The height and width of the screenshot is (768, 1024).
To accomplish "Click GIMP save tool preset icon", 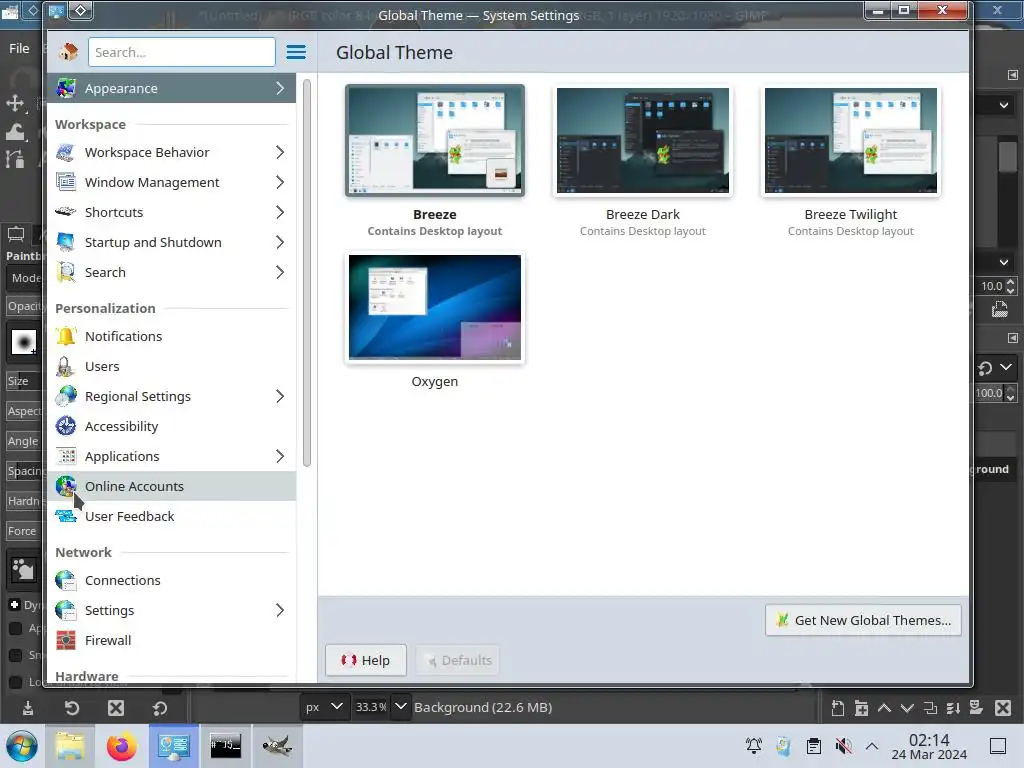I will click(x=27, y=708).
